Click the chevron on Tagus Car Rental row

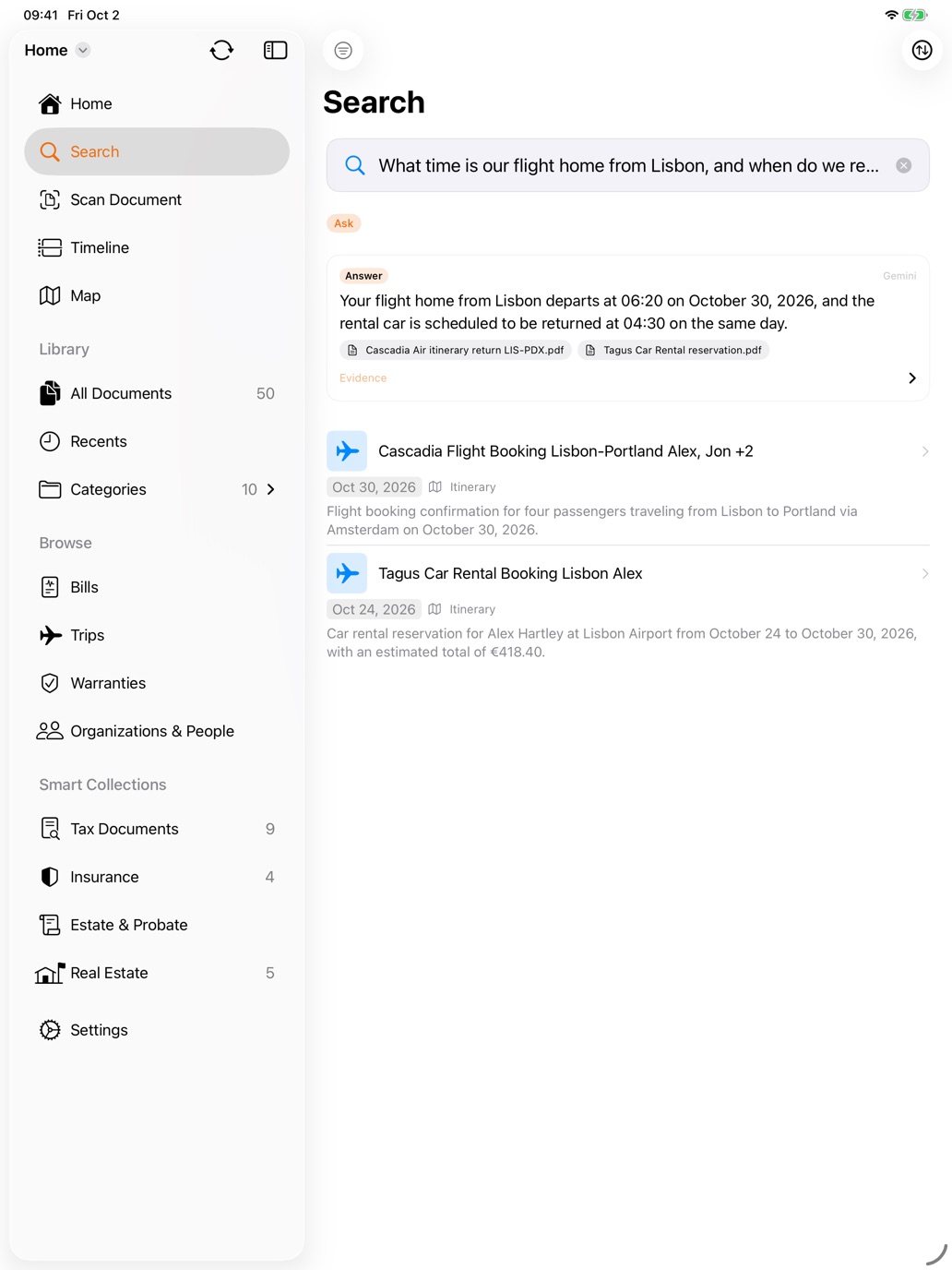coord(924,573)
